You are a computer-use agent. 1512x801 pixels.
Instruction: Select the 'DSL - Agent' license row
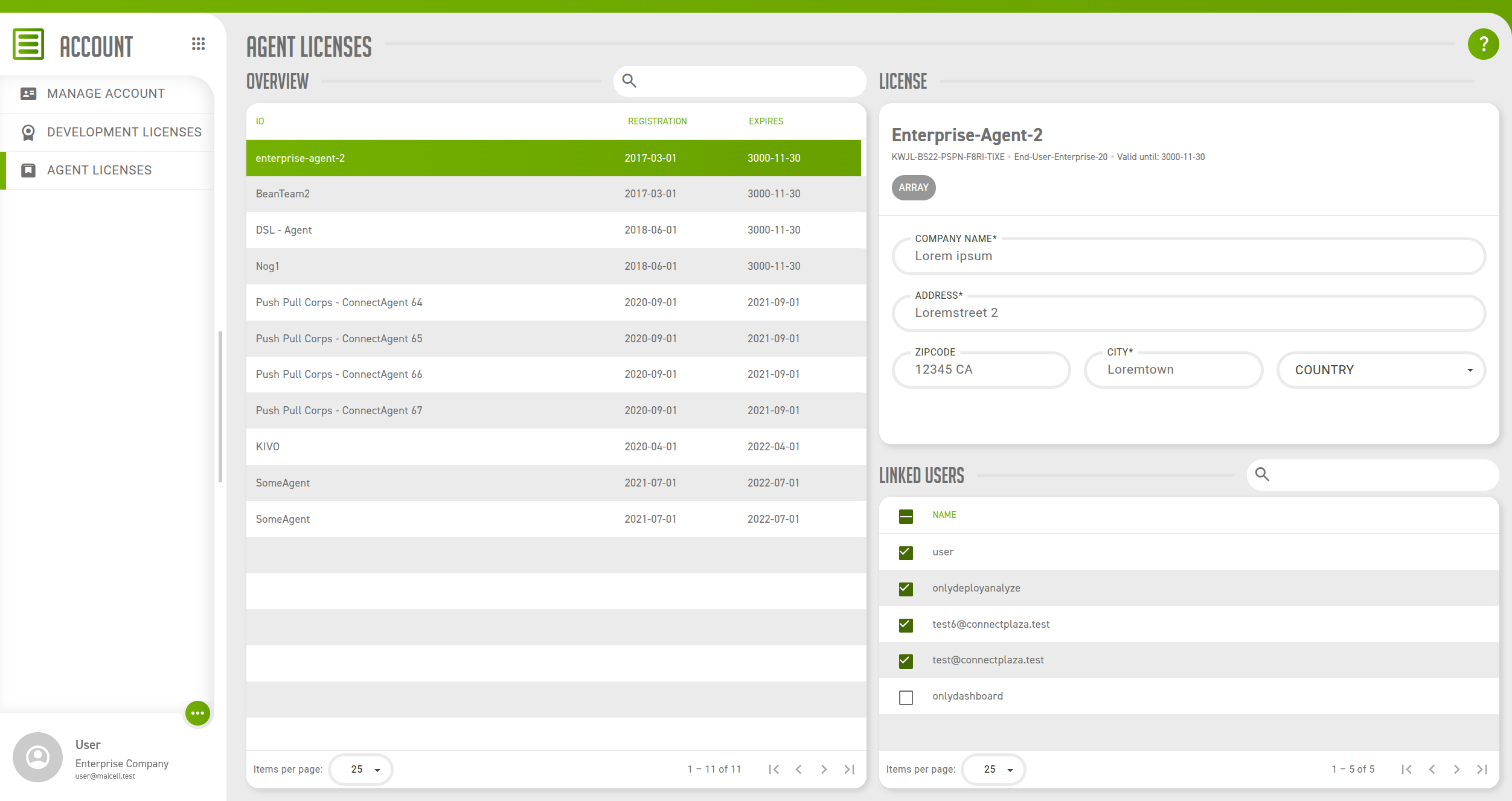coord(554,230)
